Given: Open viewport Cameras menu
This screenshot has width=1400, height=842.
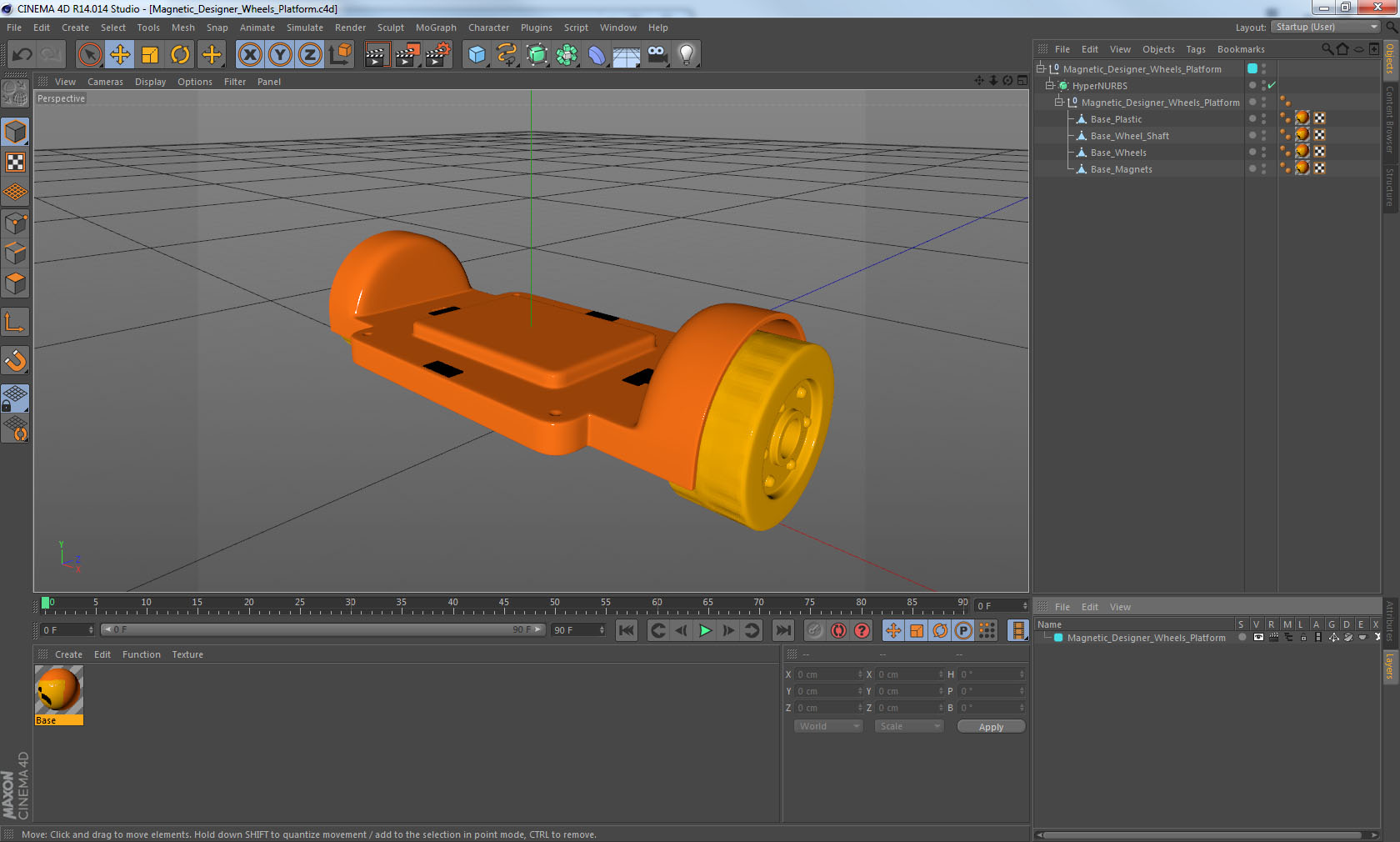Looking at the screenshot, I should coord(105,82).
